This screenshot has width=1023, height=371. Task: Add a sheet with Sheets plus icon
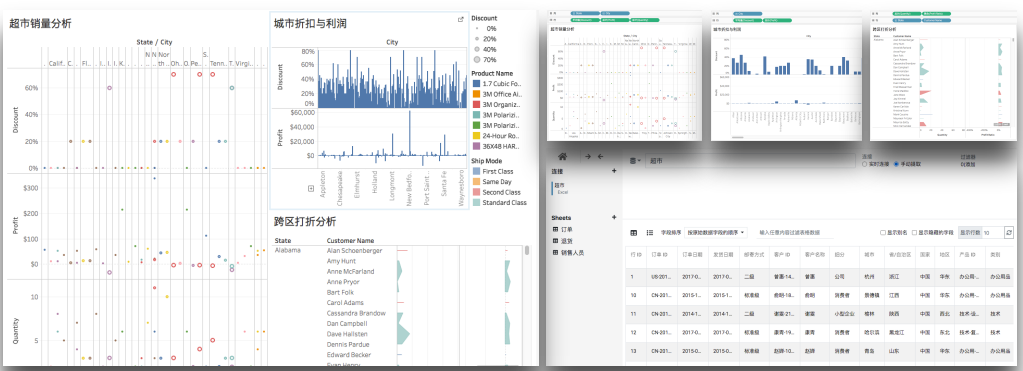click(x=613, y=217)
